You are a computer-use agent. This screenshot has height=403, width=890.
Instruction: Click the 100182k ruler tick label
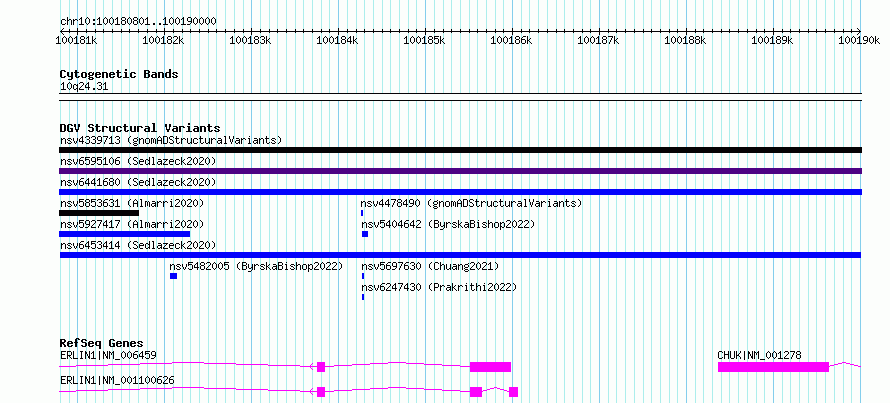(163, 40)
